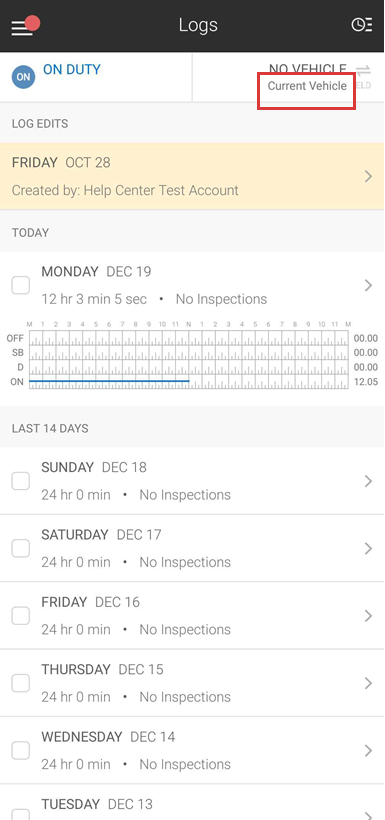Image resolution: width=385 pixels, height=820 pixels.
Task: Open Sunday Dec 18 log chevron
Action: [x=368, y=481]
